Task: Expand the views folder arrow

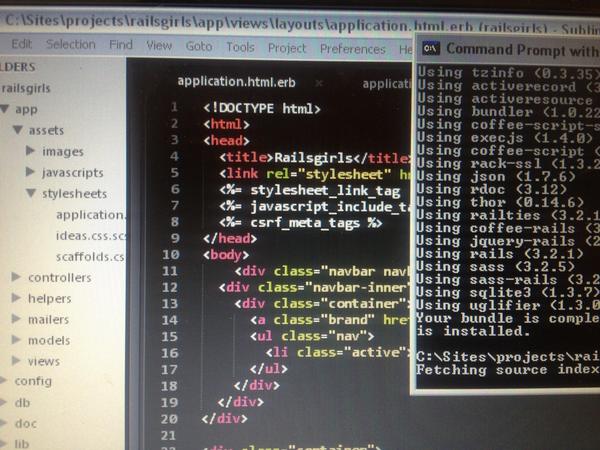Action: (16, 360)
